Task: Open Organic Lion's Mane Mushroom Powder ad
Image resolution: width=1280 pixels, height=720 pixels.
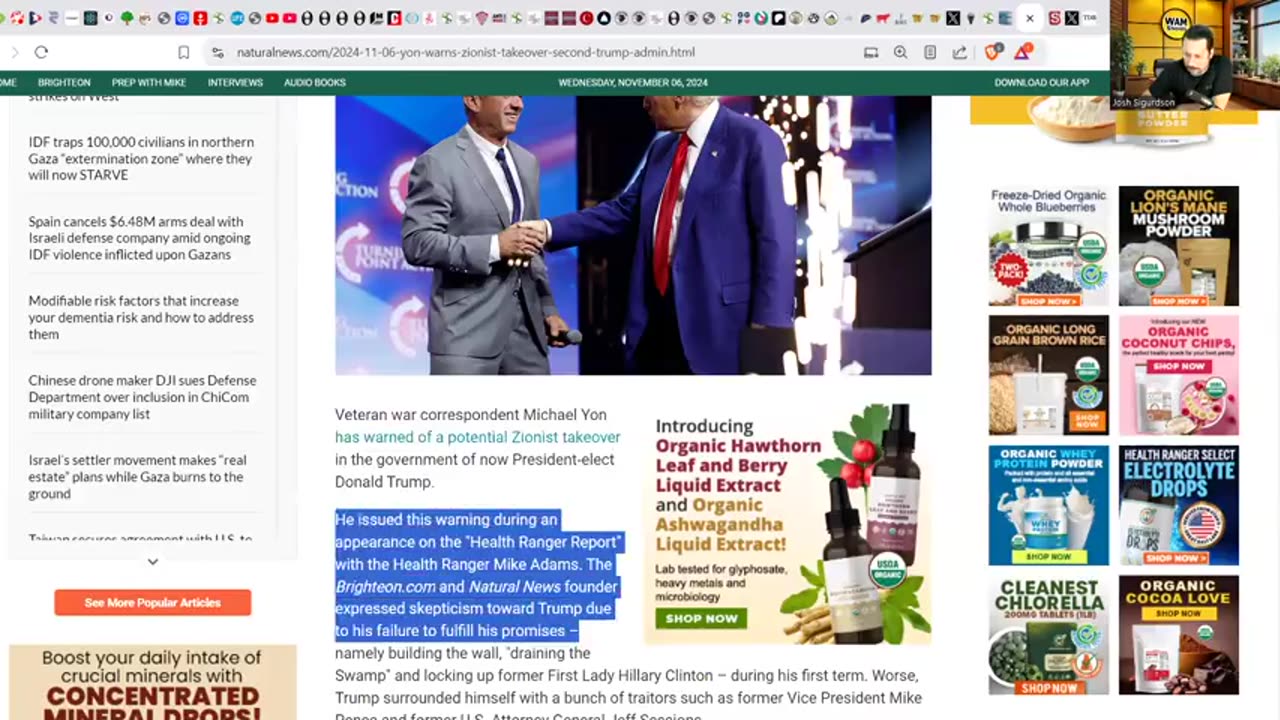Action: (1178, 246)
